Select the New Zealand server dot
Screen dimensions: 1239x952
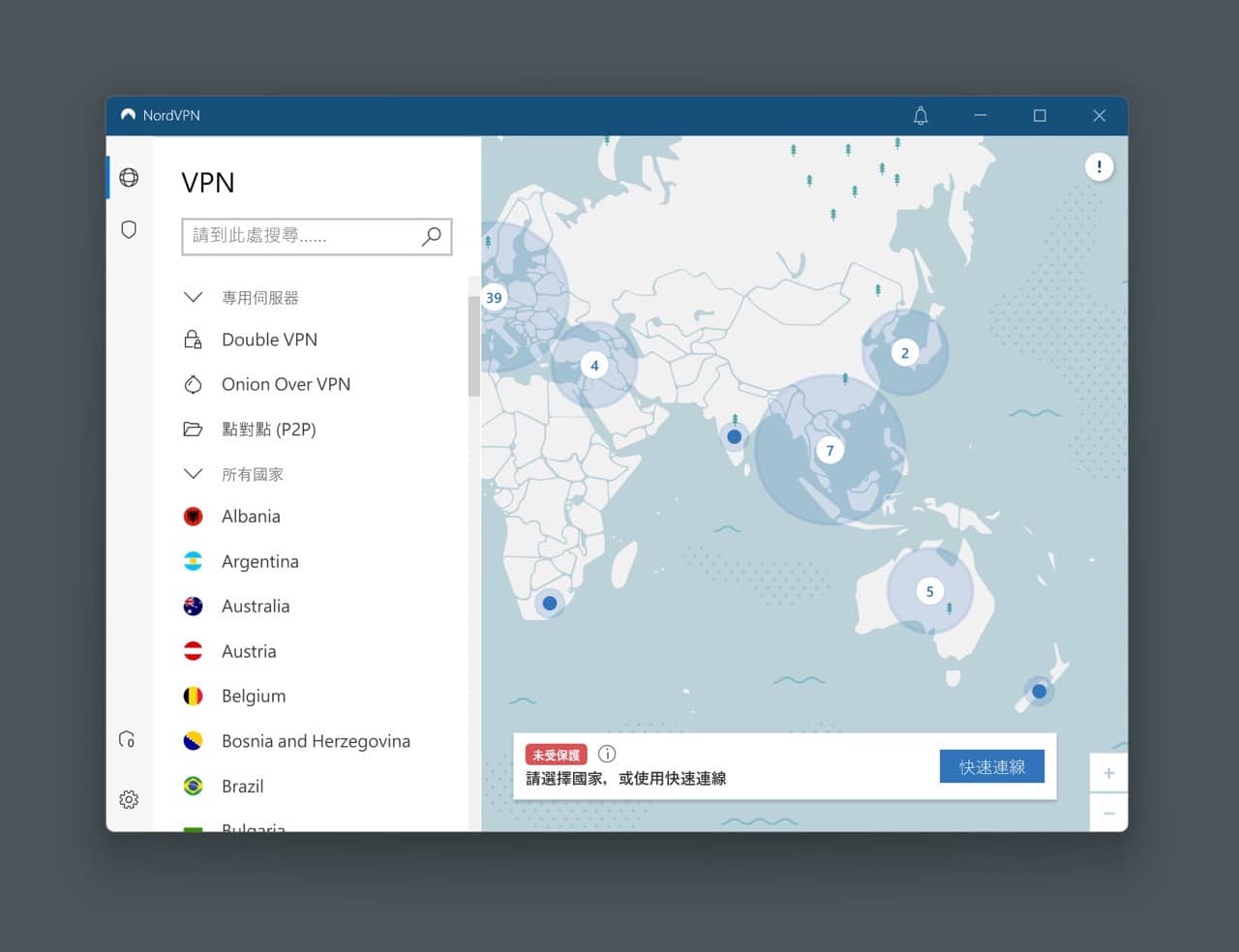(1039, 691)
